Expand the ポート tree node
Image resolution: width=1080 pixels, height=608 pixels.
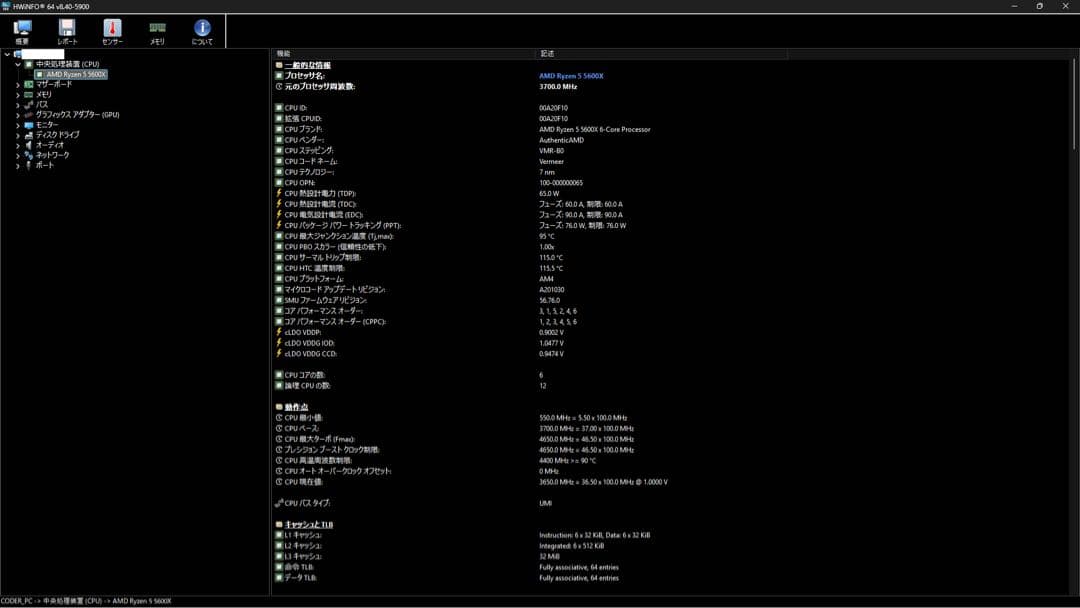tap(18, 165)
